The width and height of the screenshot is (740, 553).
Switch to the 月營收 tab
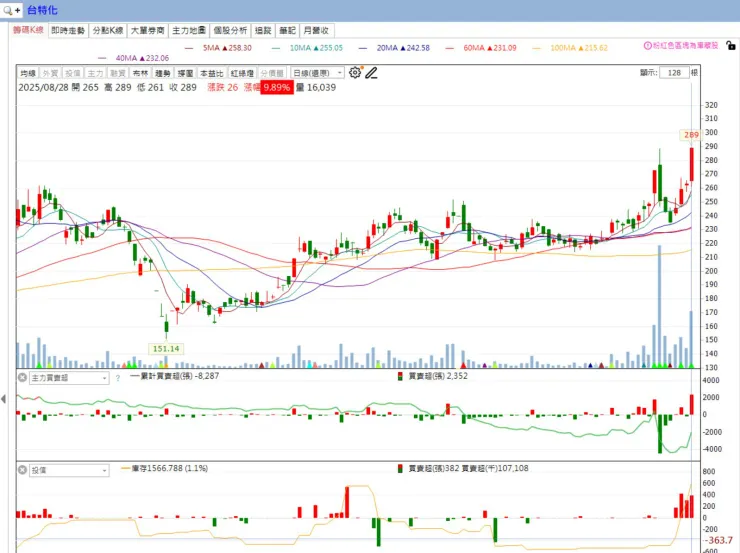[316, 31]
